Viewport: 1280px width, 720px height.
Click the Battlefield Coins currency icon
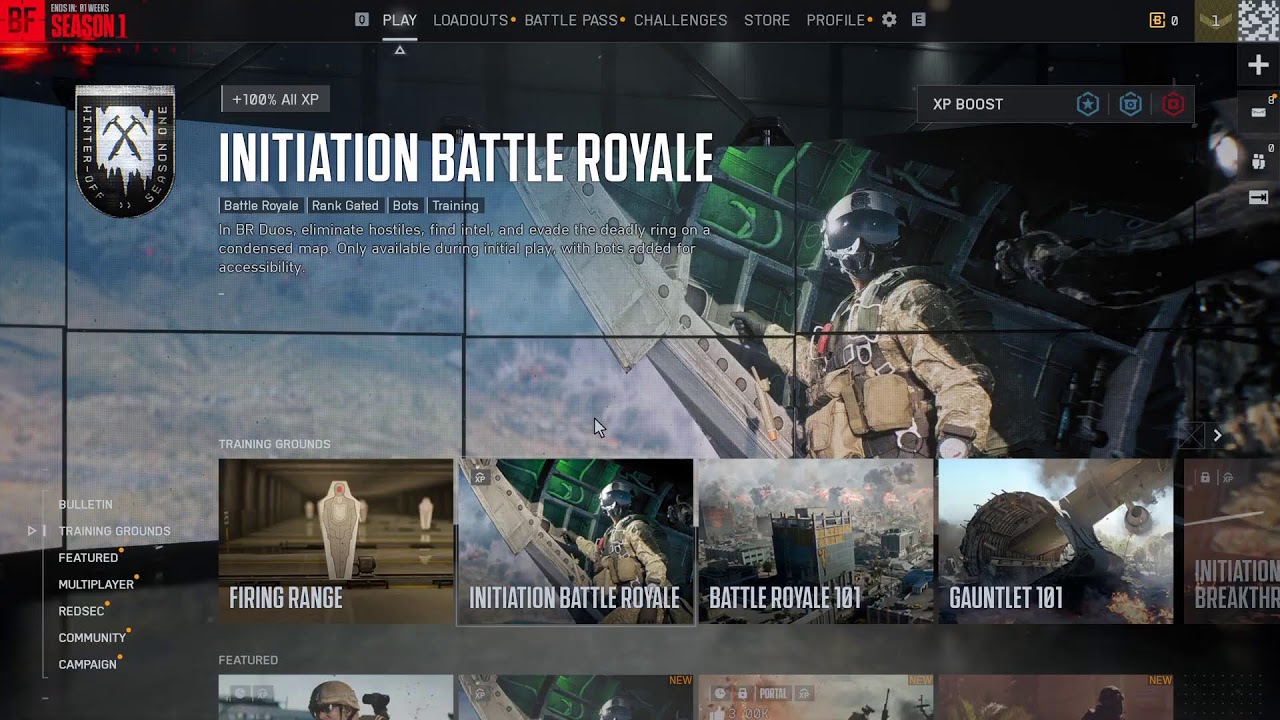1157,20
